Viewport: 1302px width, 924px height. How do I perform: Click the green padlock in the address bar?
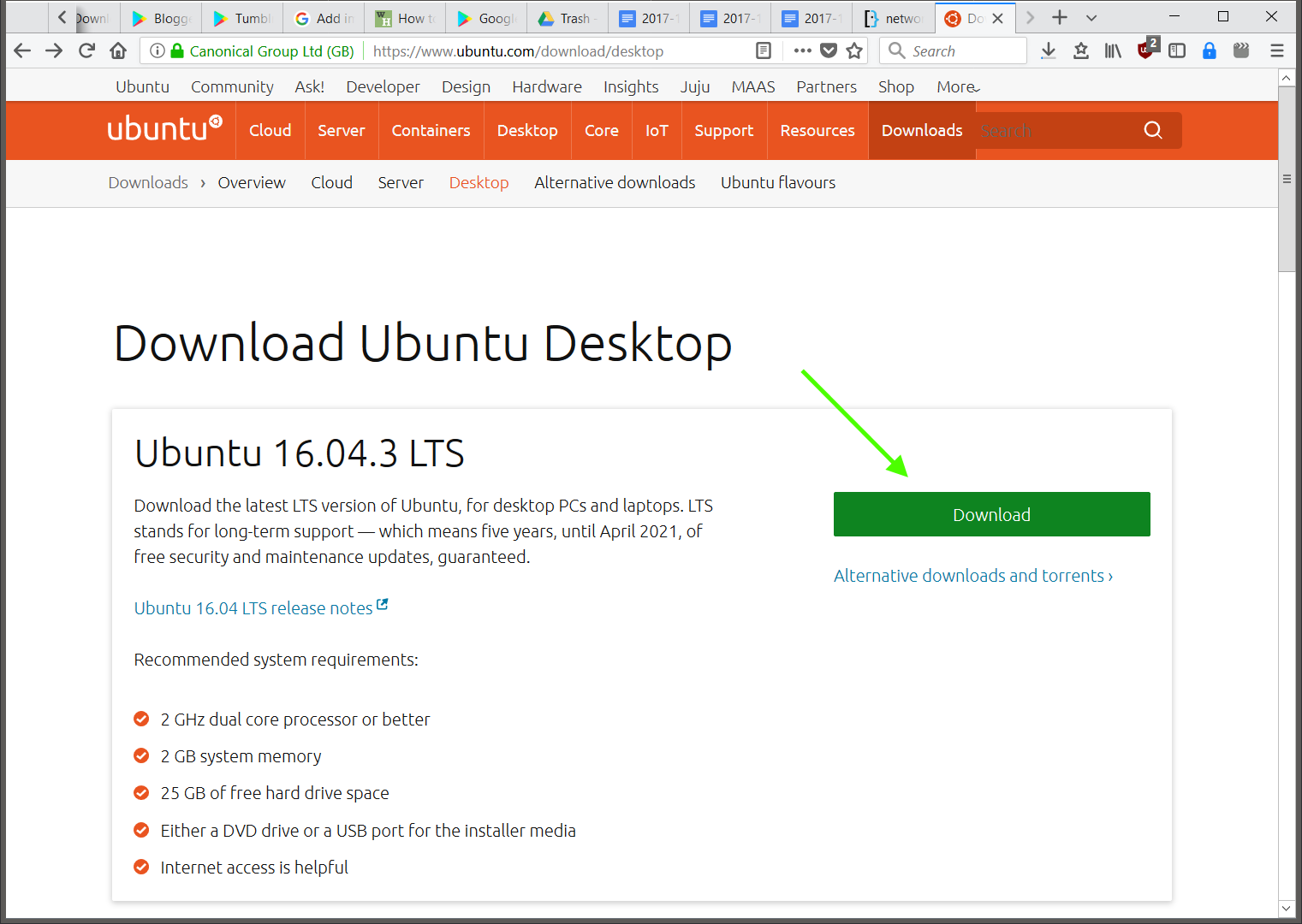tap(177, 51)
